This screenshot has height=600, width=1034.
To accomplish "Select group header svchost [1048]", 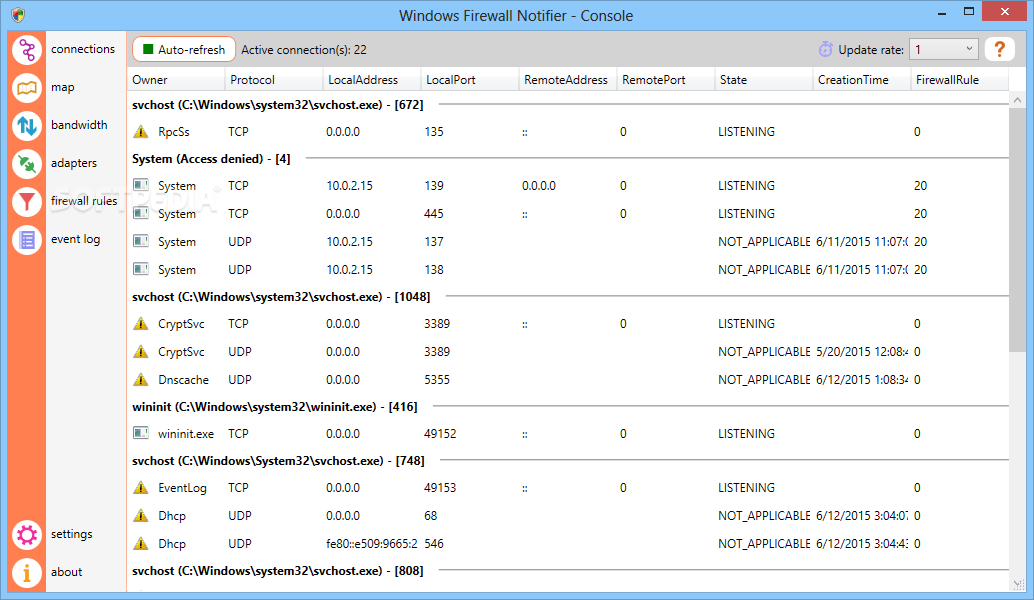I will pyautogui.click(x=281, y=297).
